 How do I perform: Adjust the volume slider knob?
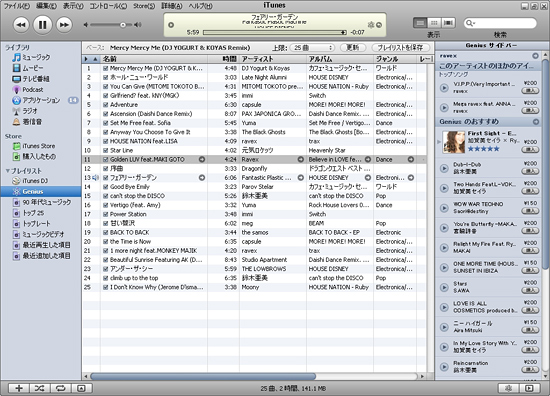click(123, 25)
